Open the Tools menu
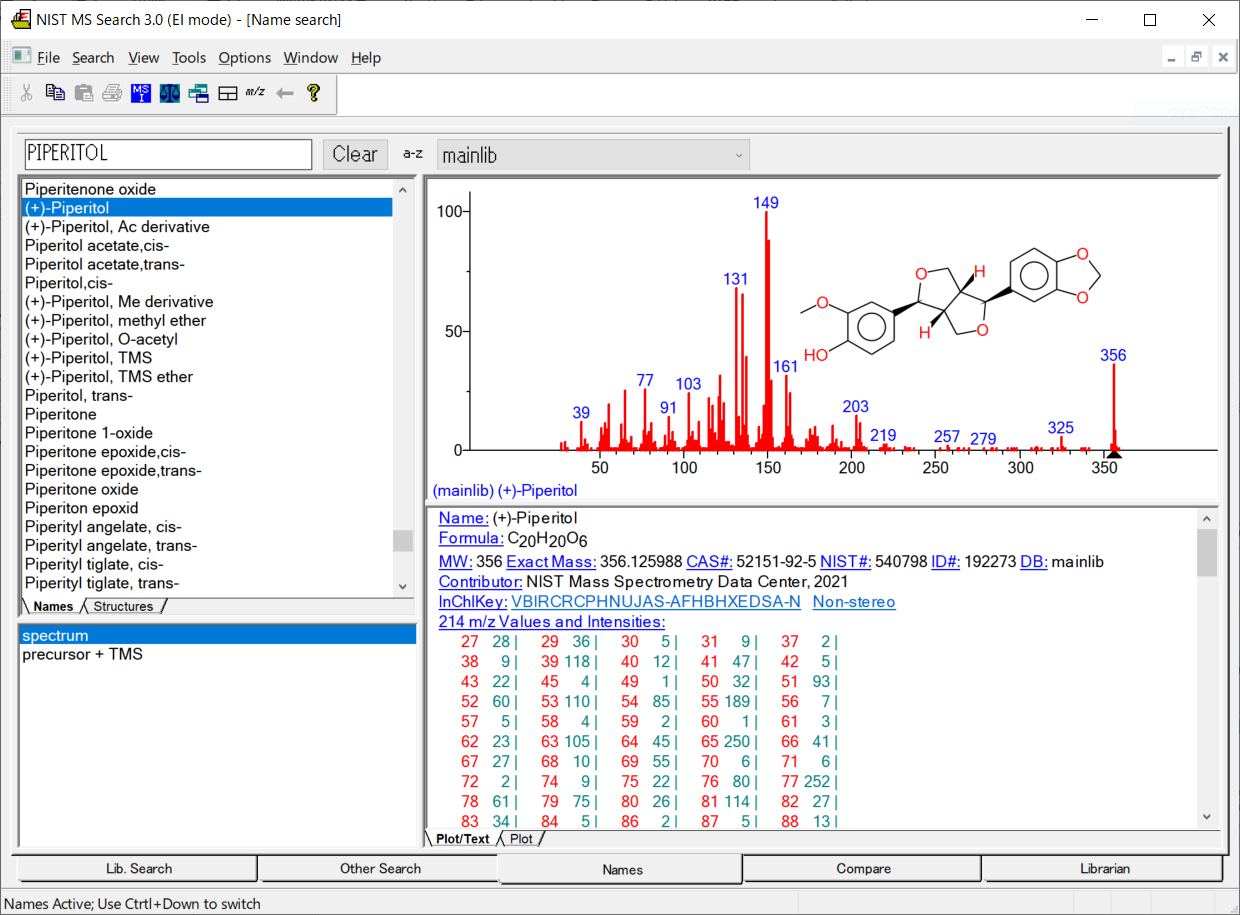 point(189,58)
